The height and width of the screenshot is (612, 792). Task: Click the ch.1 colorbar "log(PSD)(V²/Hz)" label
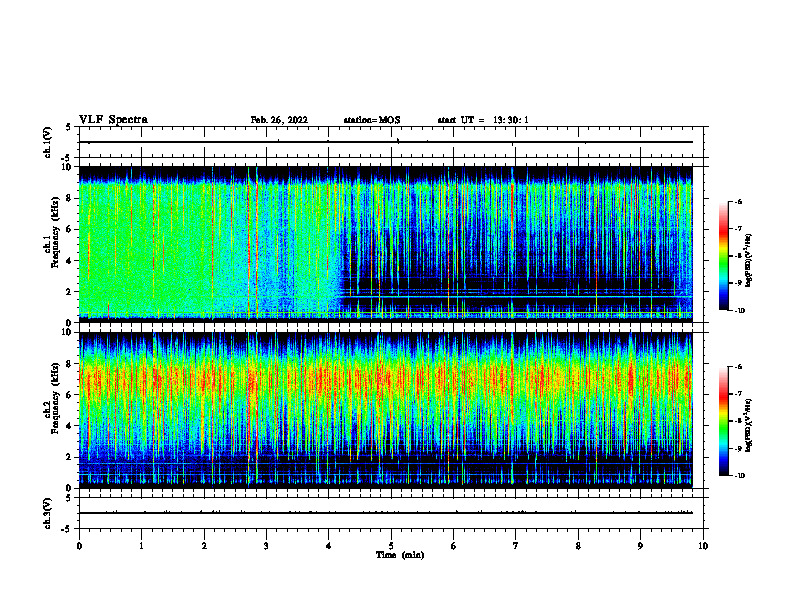[748, 260]
